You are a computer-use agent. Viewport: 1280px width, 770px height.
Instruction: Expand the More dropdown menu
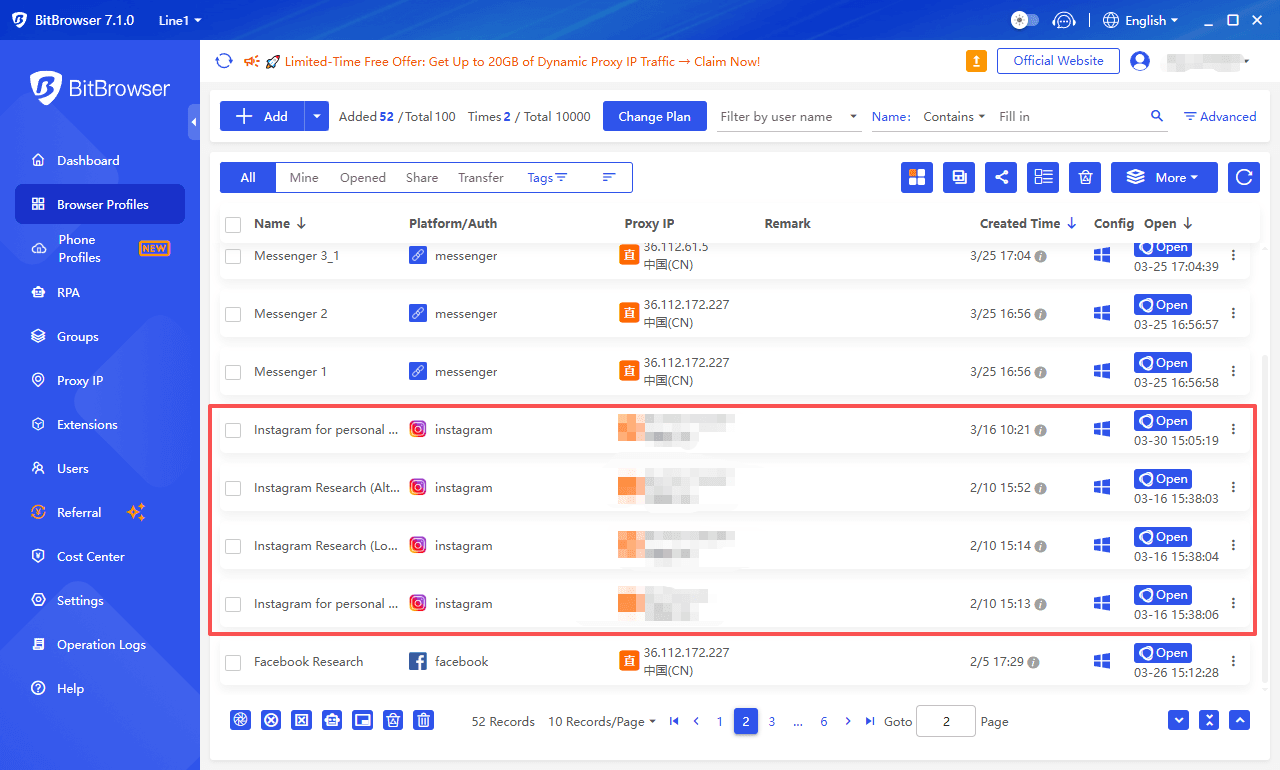[x=1164, y=177]
